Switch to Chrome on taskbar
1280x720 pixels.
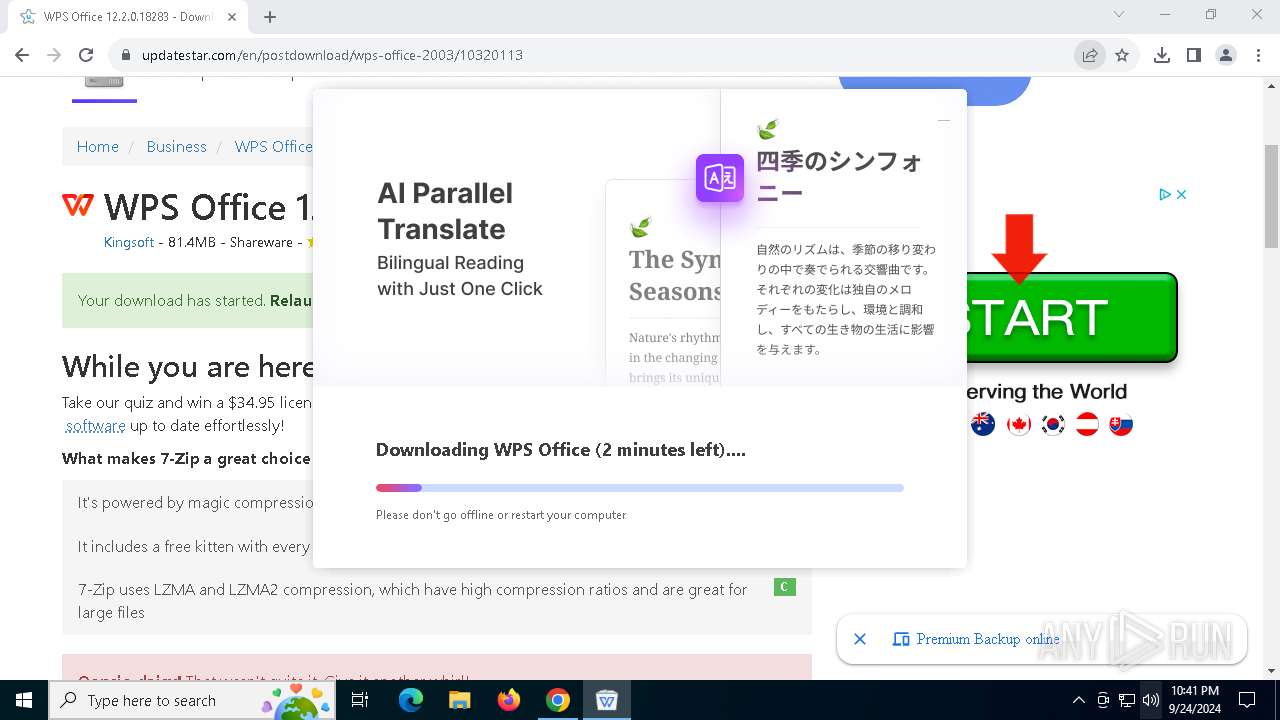coord(558,700)
